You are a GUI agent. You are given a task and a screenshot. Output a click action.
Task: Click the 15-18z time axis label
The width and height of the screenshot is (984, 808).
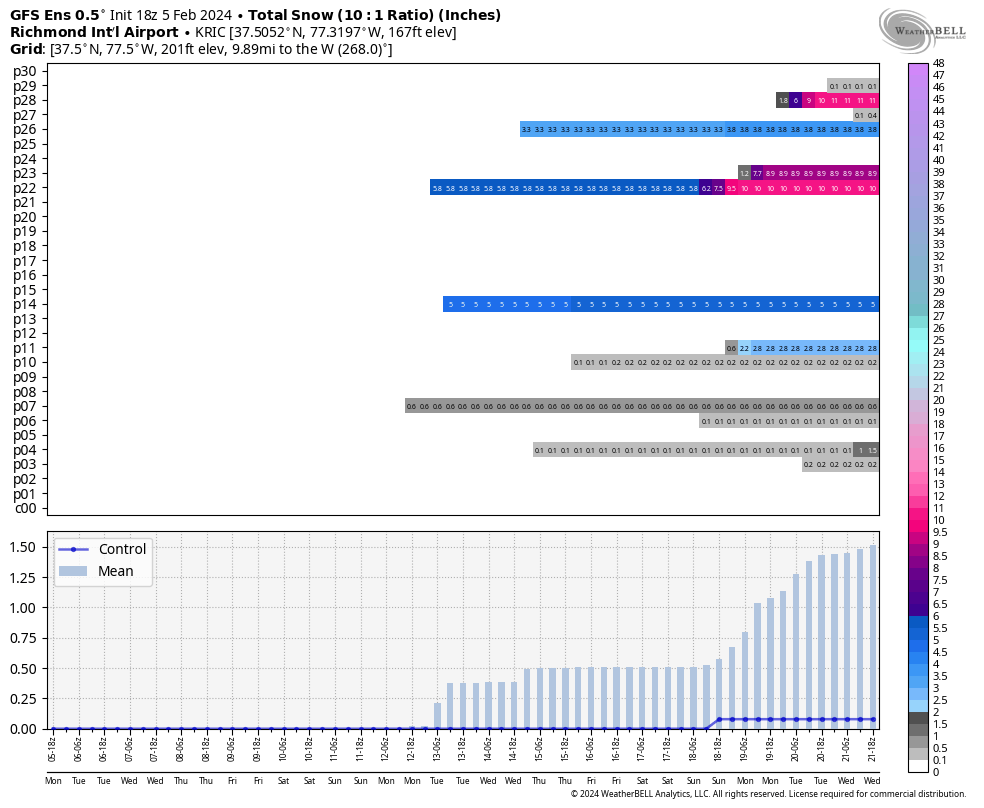565,750
